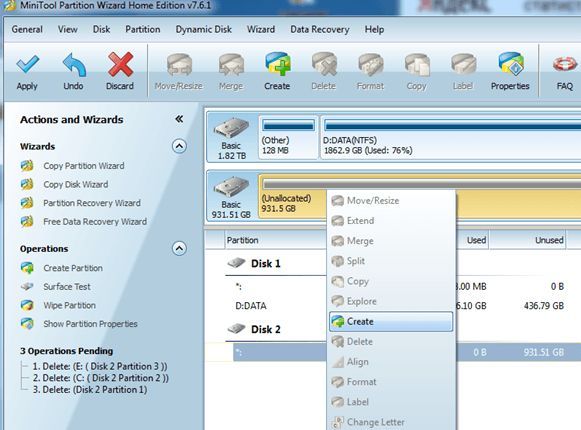Choose Align in the context menu
Screen dimensions: 581x430
391,361
